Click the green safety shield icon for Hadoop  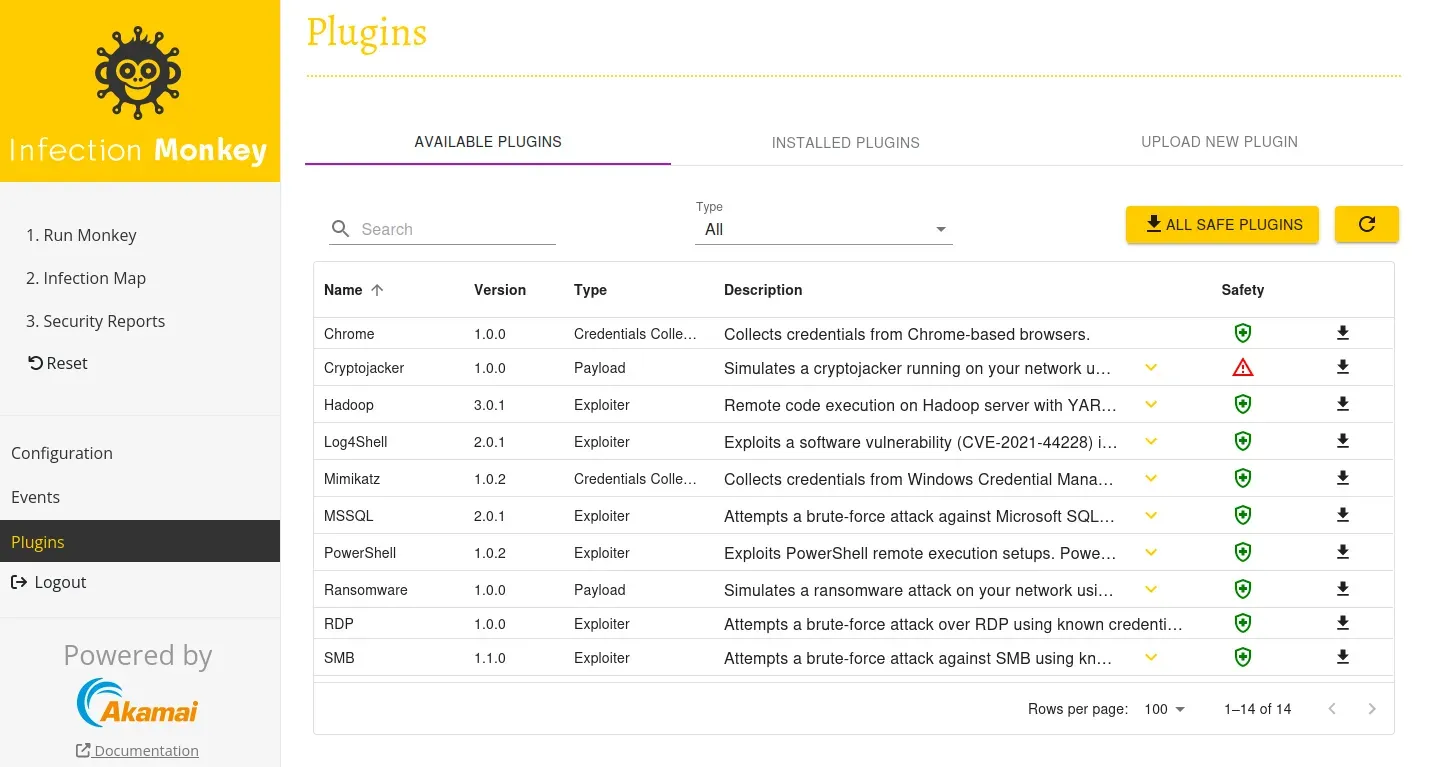tap(1242, 404)
